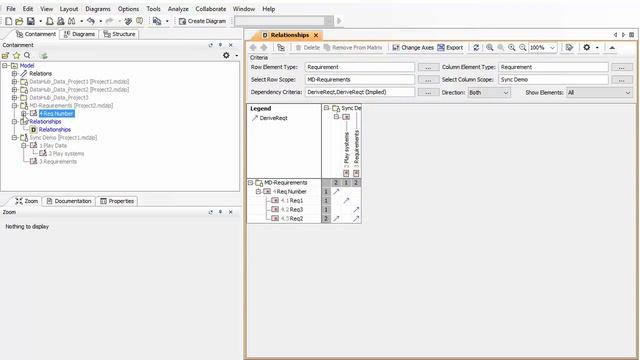The image size is (640, 360).
Task: Click the zoom magnifier icon left of 100%
Action: [523, 48]
